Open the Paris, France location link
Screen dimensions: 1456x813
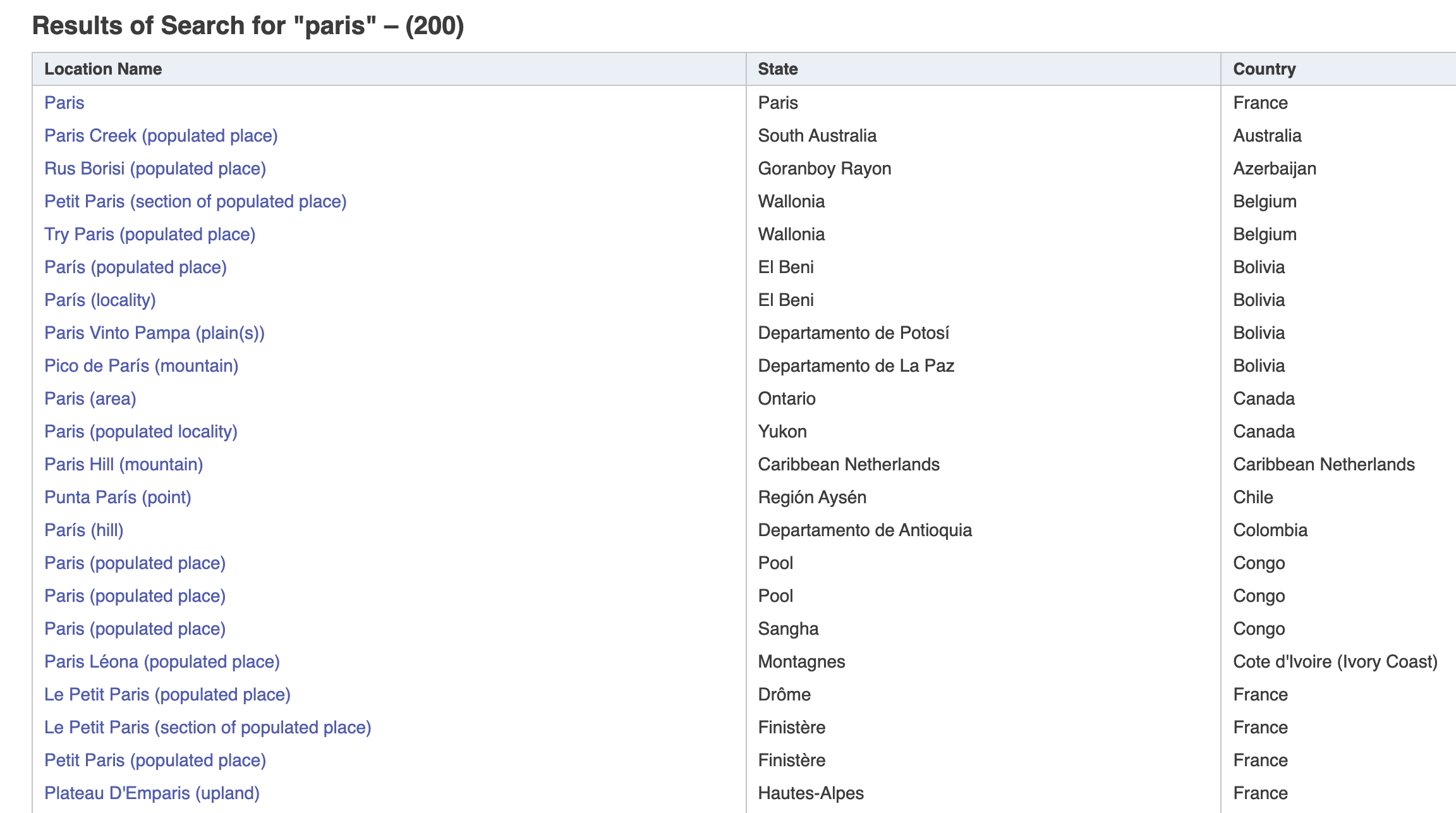coord(64,102)
